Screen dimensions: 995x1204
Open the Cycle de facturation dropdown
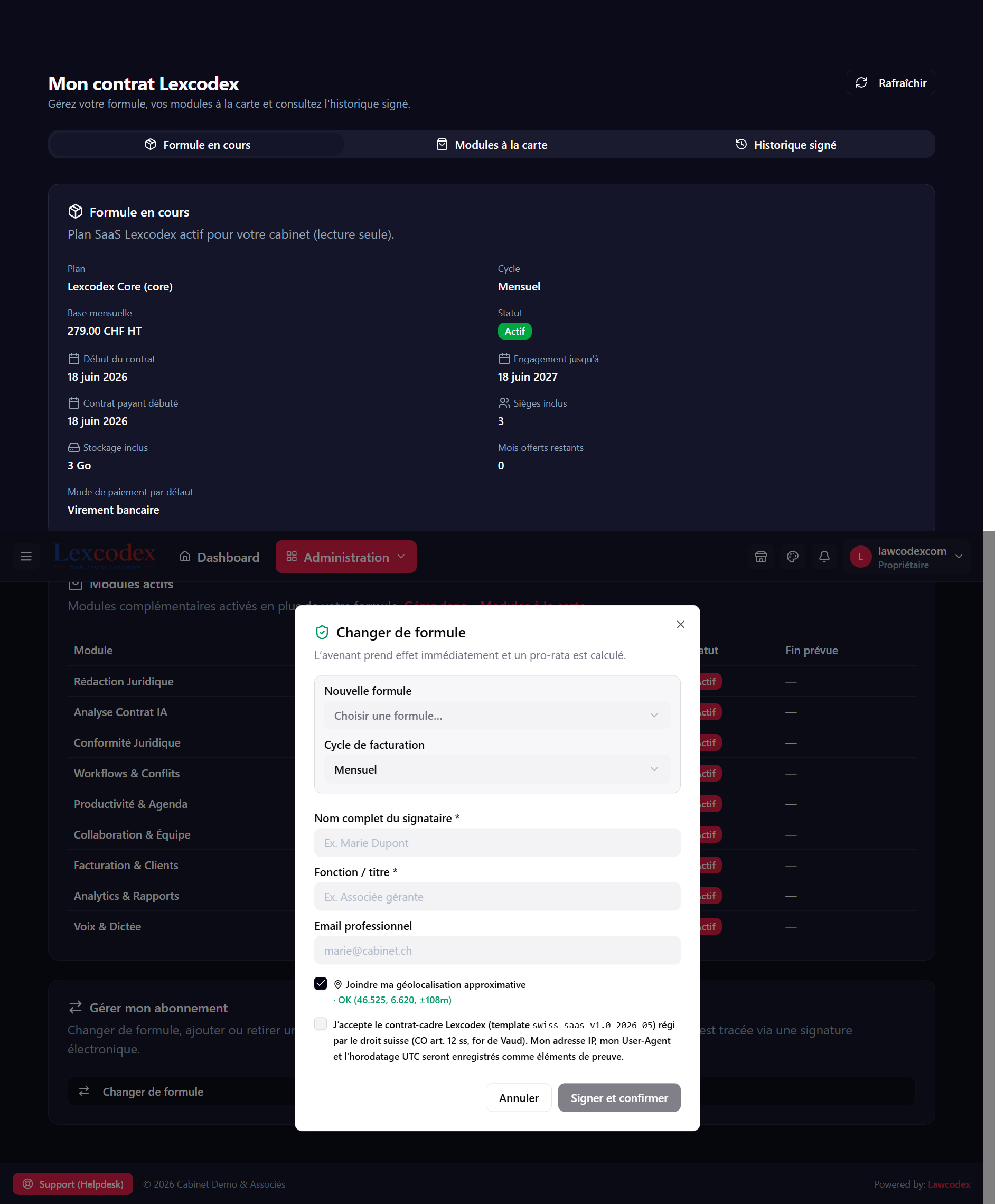point(497,769)
